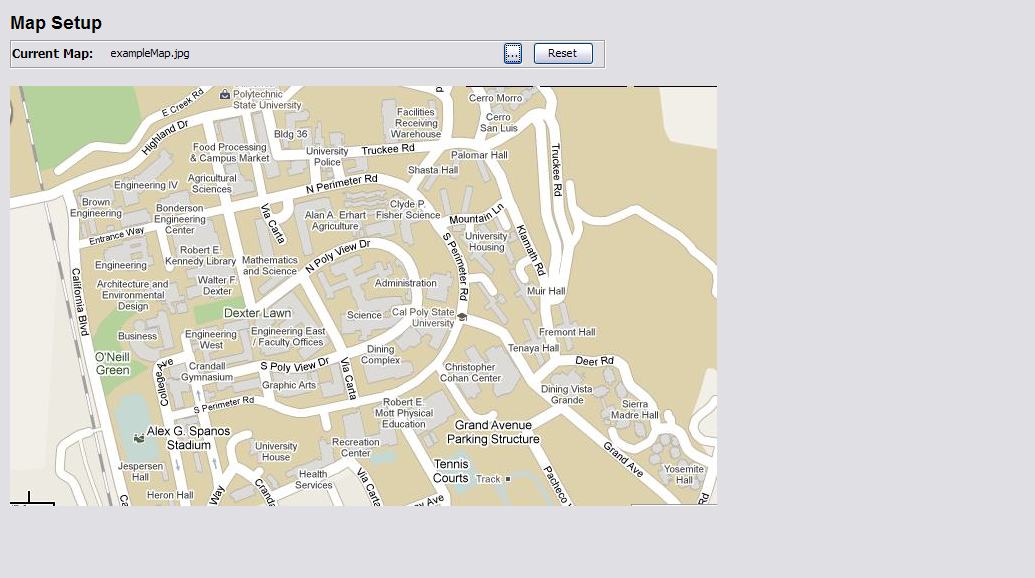Select the Alex G. Spanos Stadium icon
Image resolution: width=1035 pixels, height=578 pixels.
click(x=138, y=438)
